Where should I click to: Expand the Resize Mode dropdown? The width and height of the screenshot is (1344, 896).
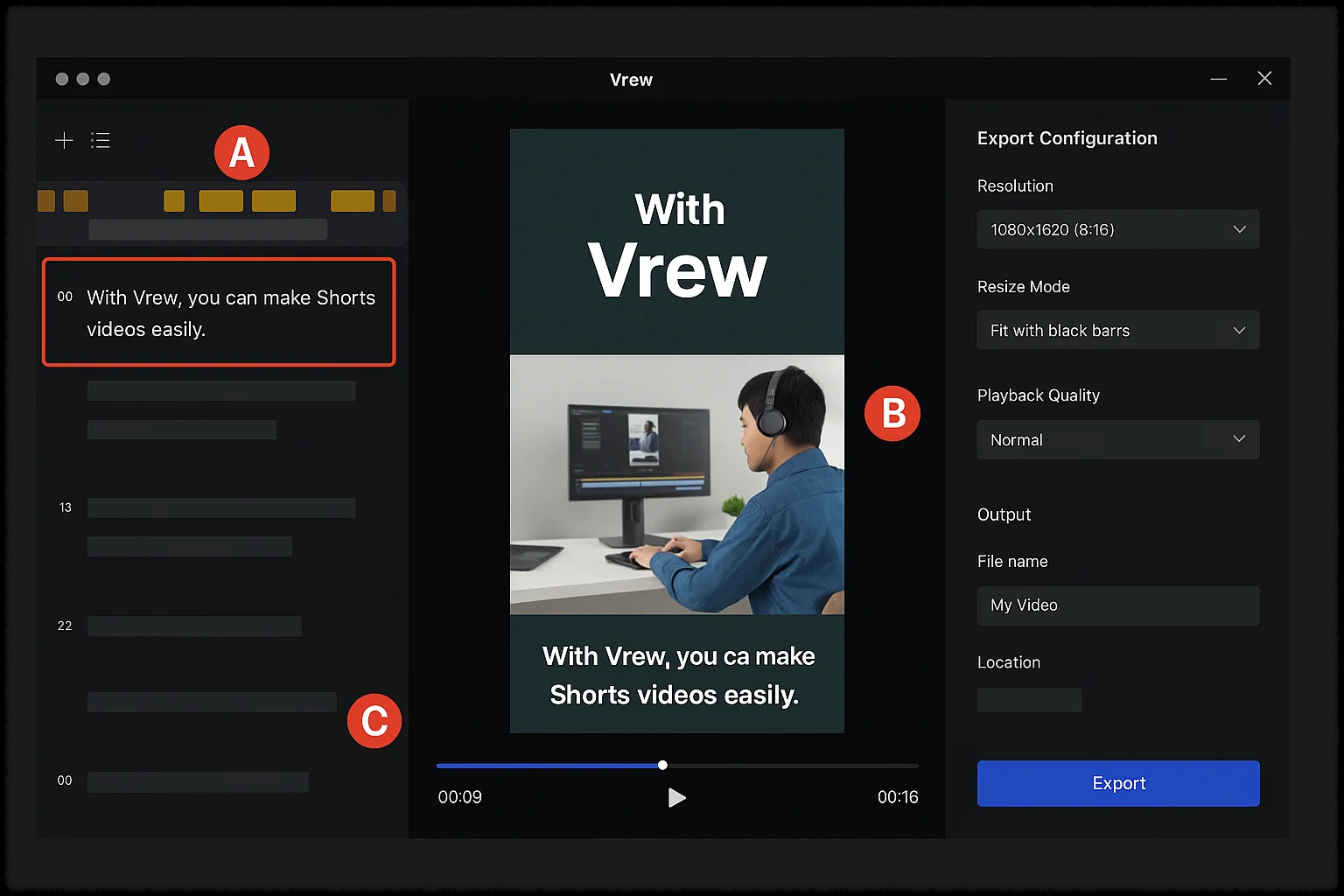[x=1118, y=330]
